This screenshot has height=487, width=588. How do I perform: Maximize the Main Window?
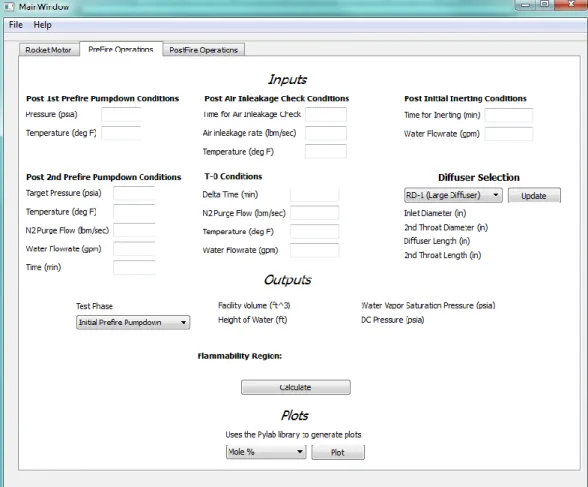click(544, 4)
